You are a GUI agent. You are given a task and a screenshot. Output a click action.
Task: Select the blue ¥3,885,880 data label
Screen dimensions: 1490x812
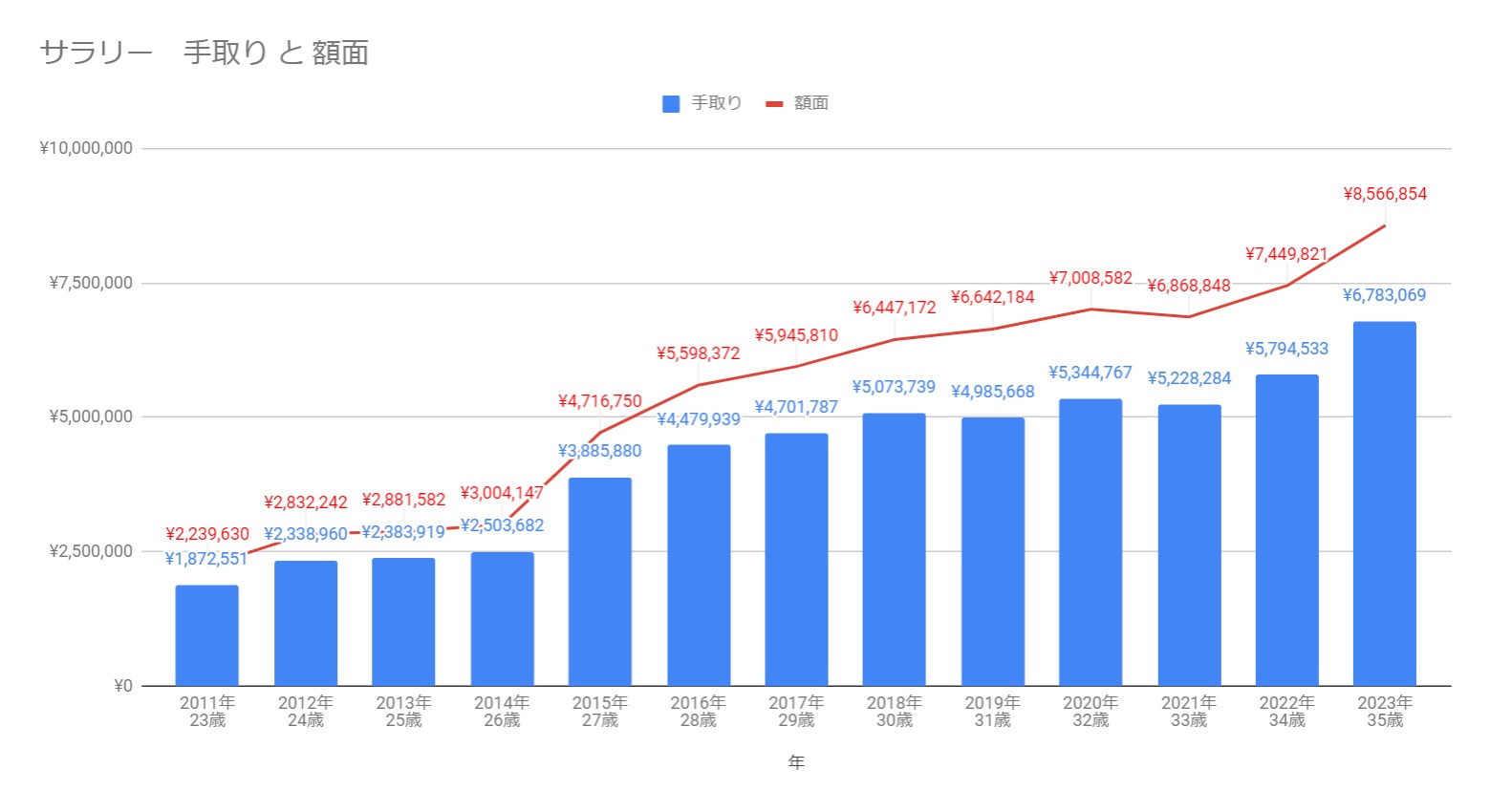tap(600, 451)
